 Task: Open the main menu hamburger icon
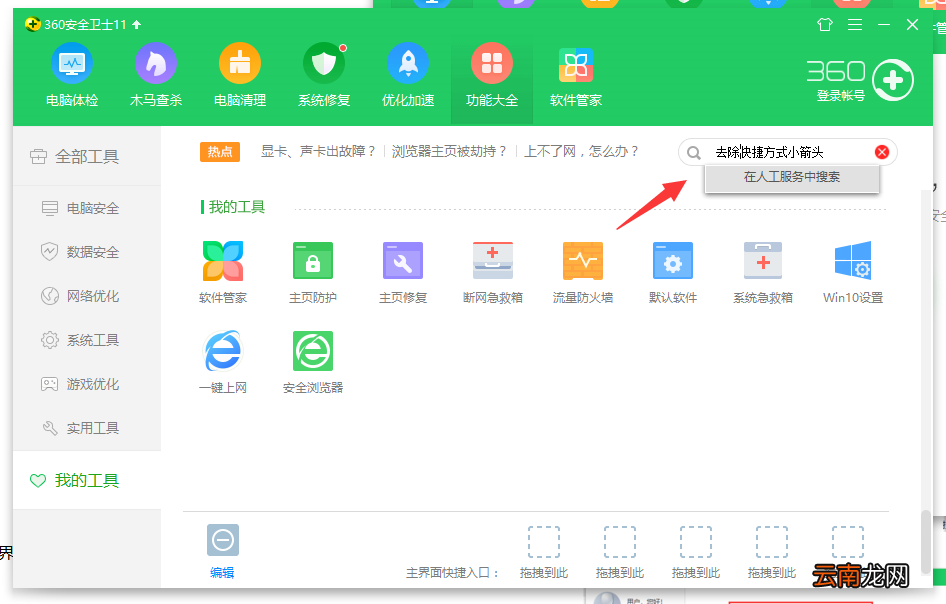(x=854, y=25)
